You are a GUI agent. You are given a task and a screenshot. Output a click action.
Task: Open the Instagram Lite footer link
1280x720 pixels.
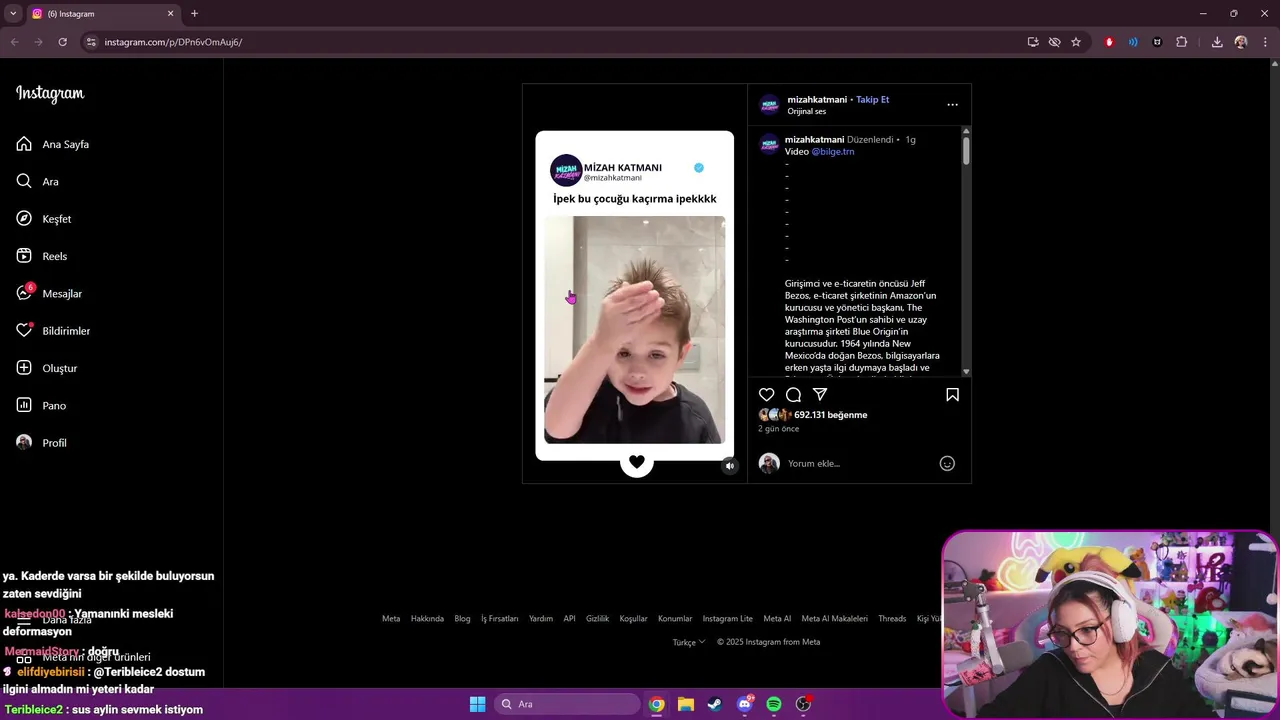(727, 619)
